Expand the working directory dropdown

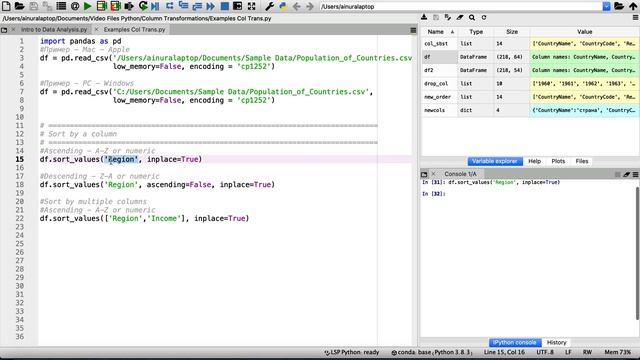click(607, 6)
